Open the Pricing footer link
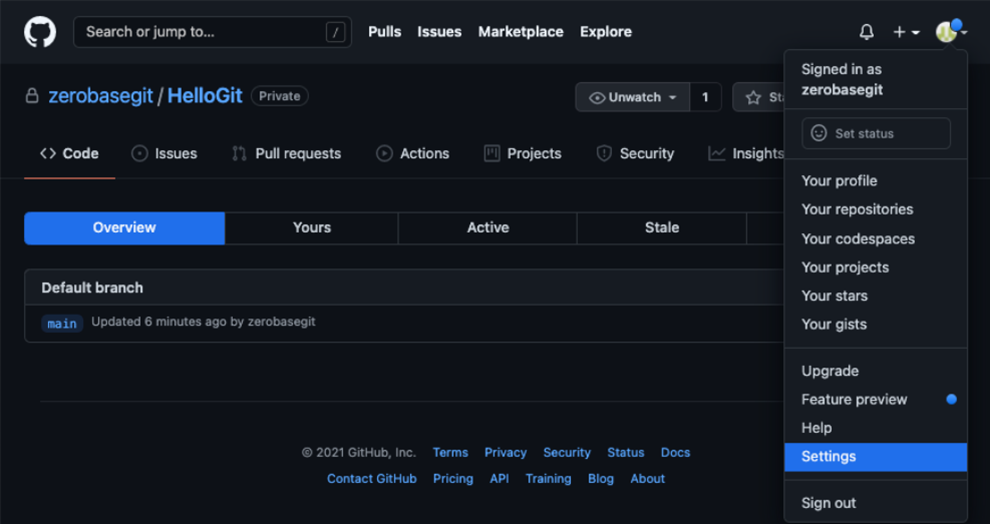 (x=453, y=479)
